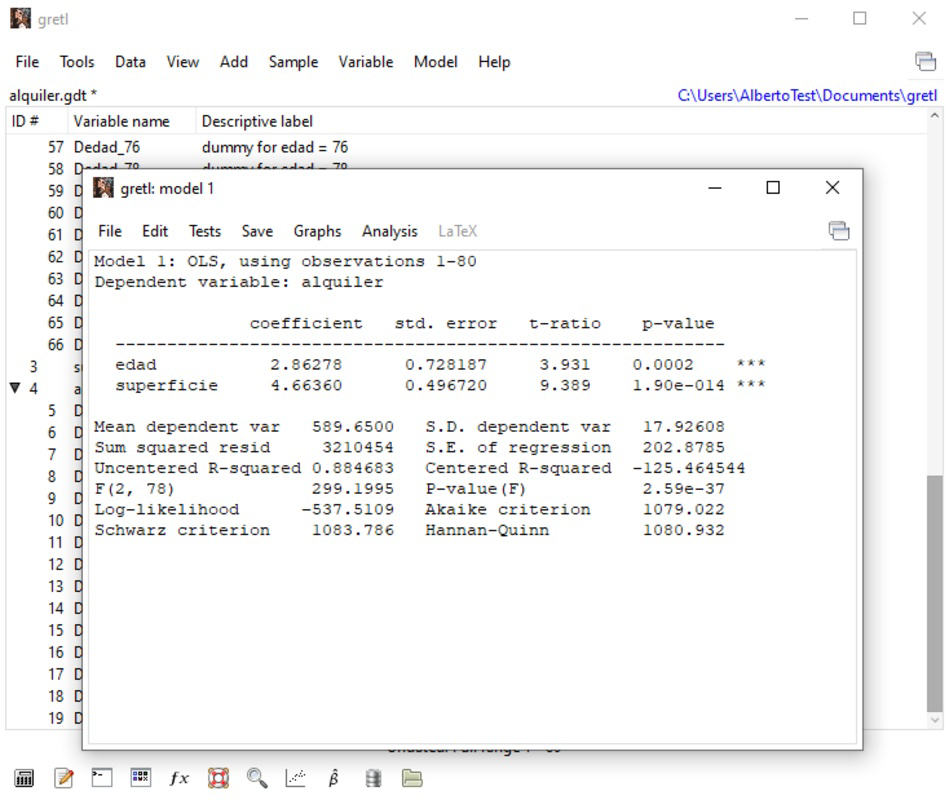Select variable row with ID 10

coord(44,520)
